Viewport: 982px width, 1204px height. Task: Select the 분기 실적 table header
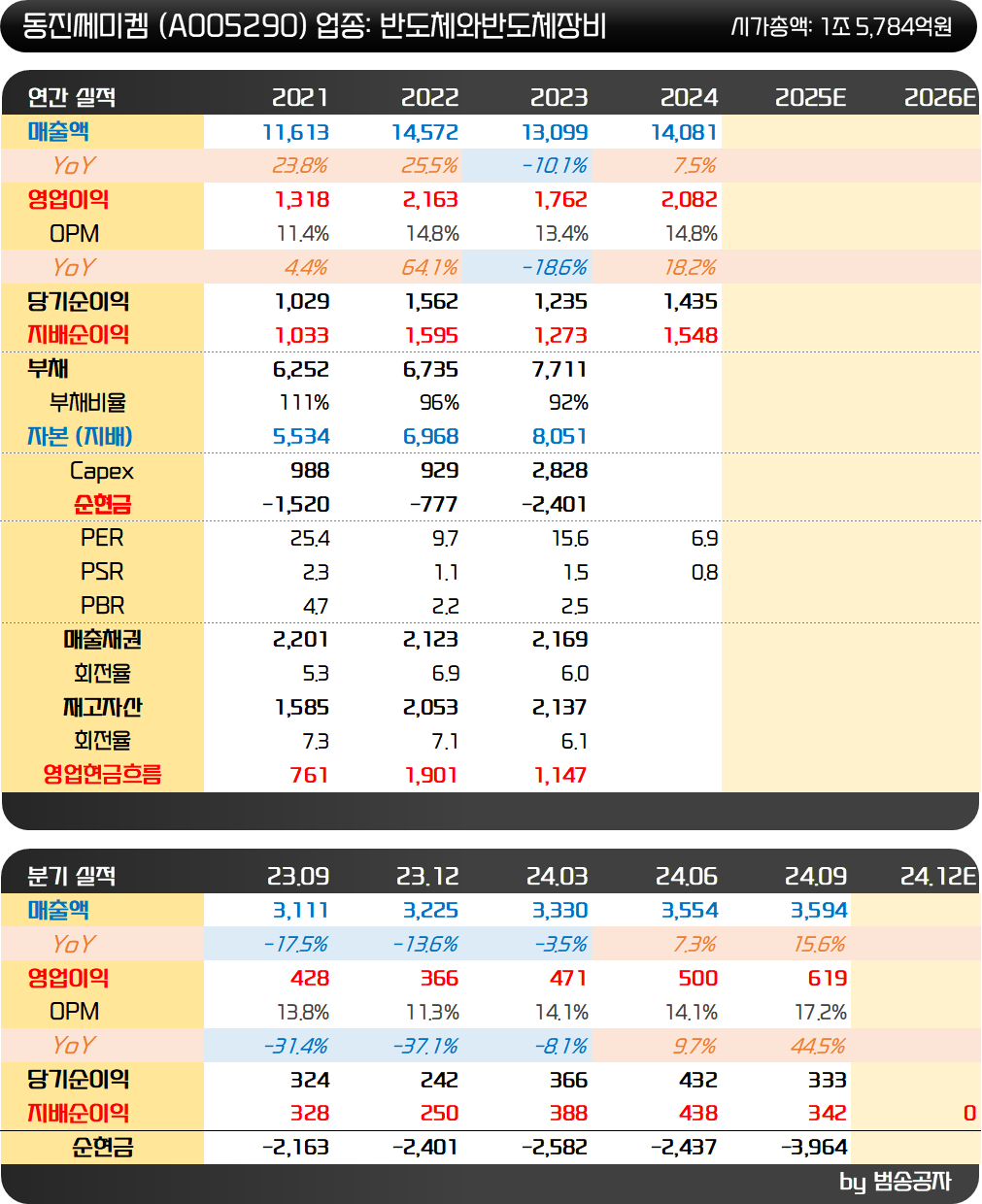point(72,876)
